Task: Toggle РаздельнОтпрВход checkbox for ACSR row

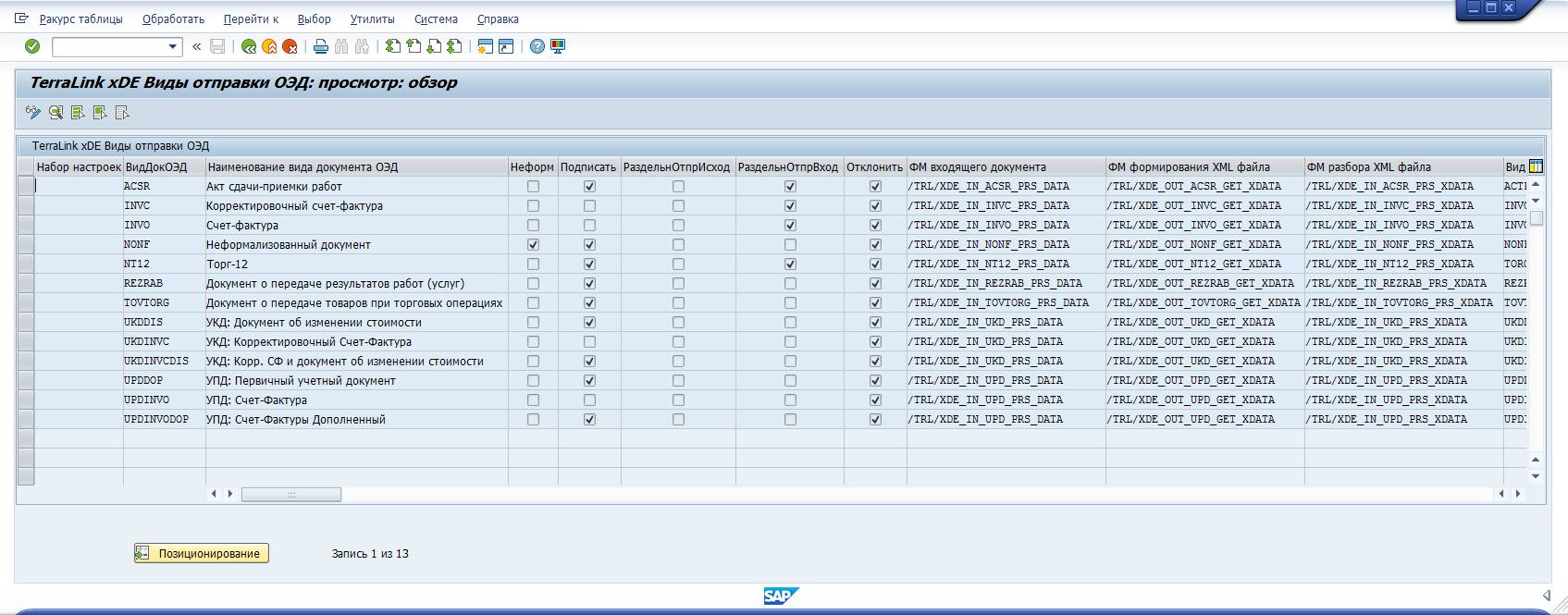Action: click(790, 187)
